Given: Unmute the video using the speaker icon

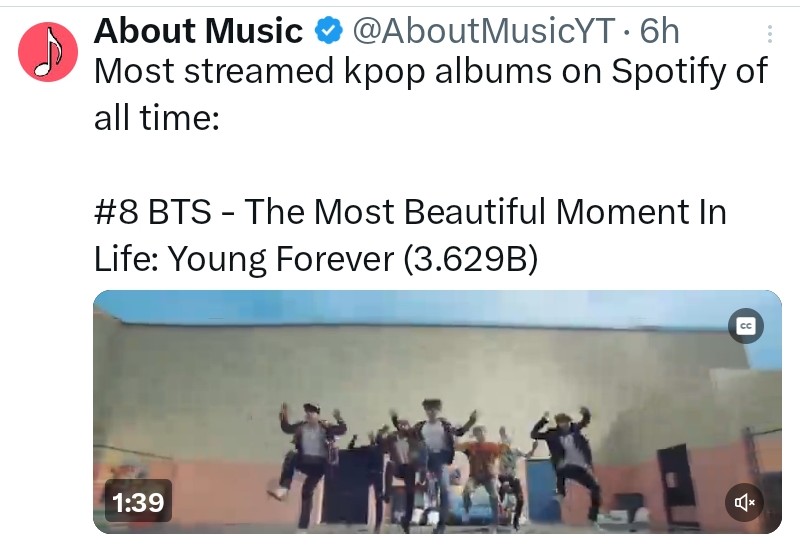Looking at the screenshot, I should pyautogui.click(x=744, y=502).
